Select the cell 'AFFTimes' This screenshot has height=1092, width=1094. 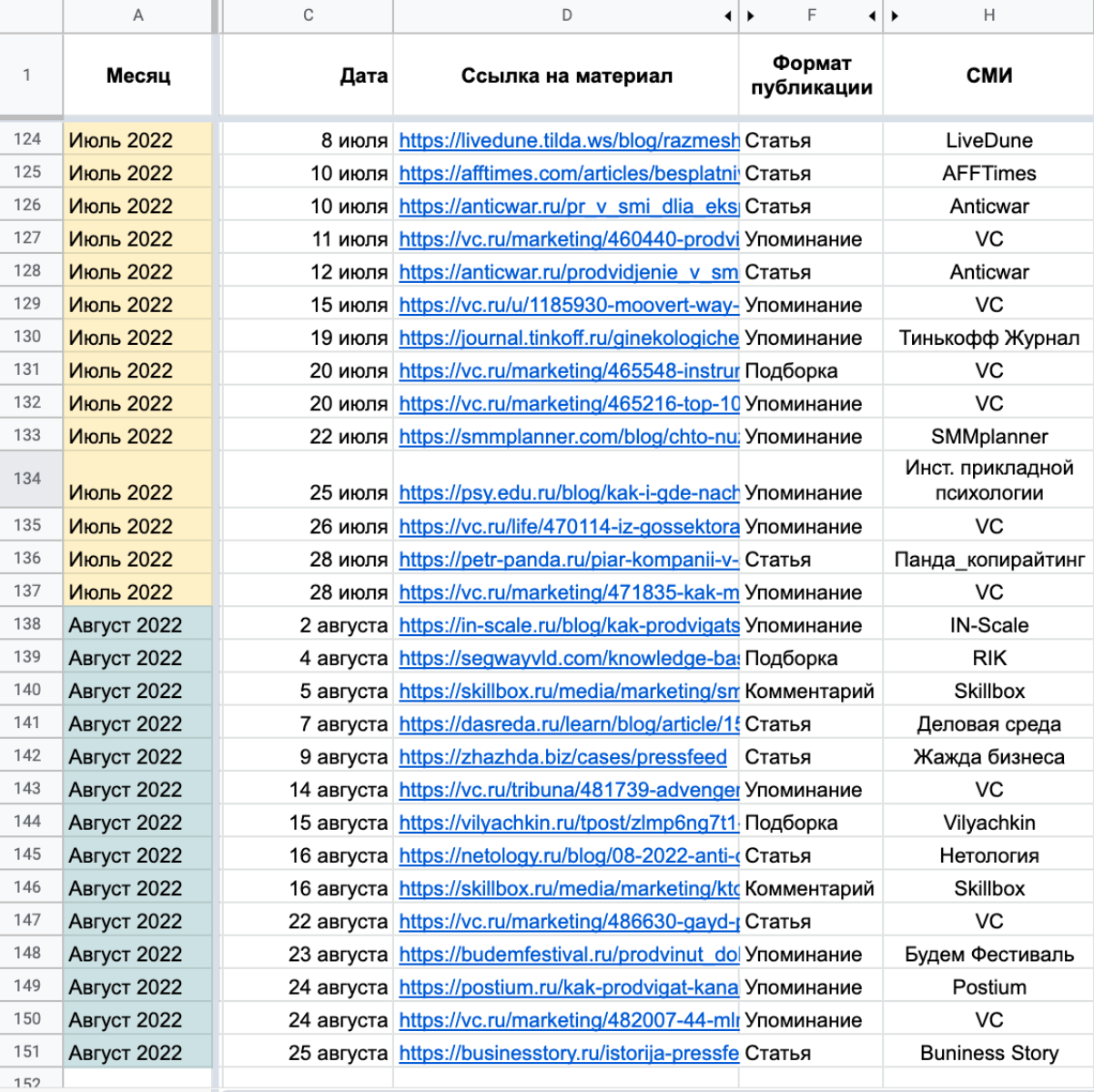989,174
